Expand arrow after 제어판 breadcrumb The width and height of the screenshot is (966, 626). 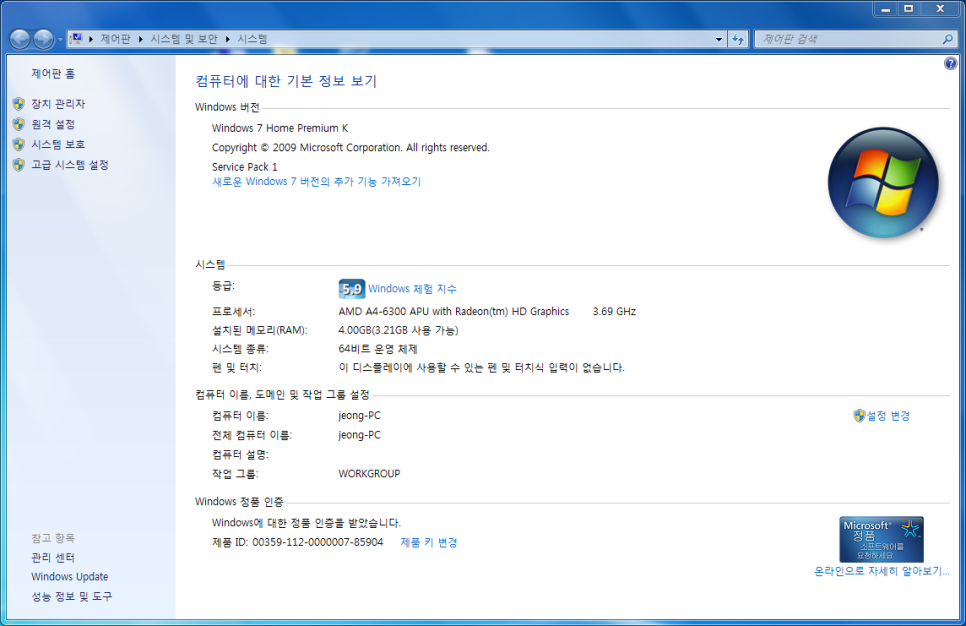point(140,39)
